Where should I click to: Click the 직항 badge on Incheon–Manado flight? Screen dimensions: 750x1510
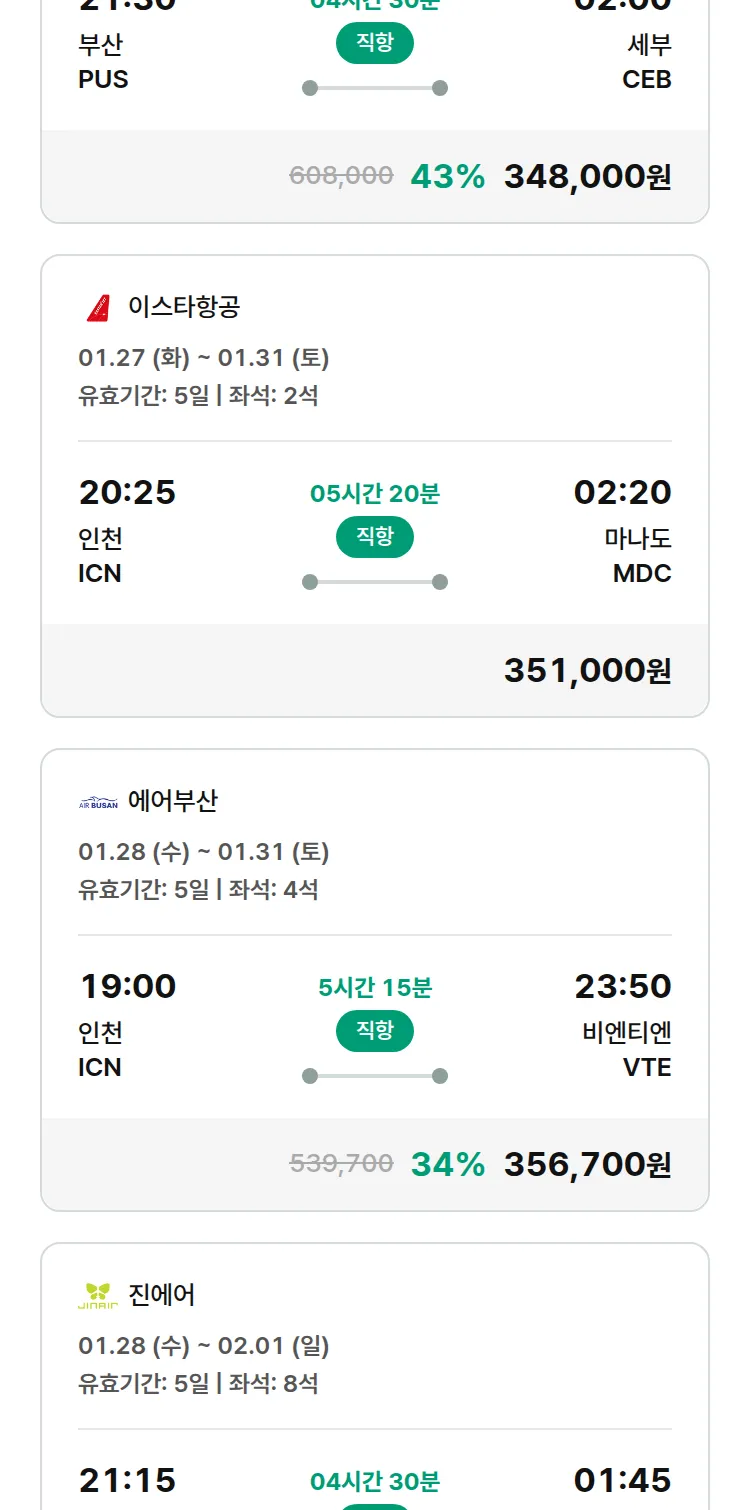(x=375, y=538)
